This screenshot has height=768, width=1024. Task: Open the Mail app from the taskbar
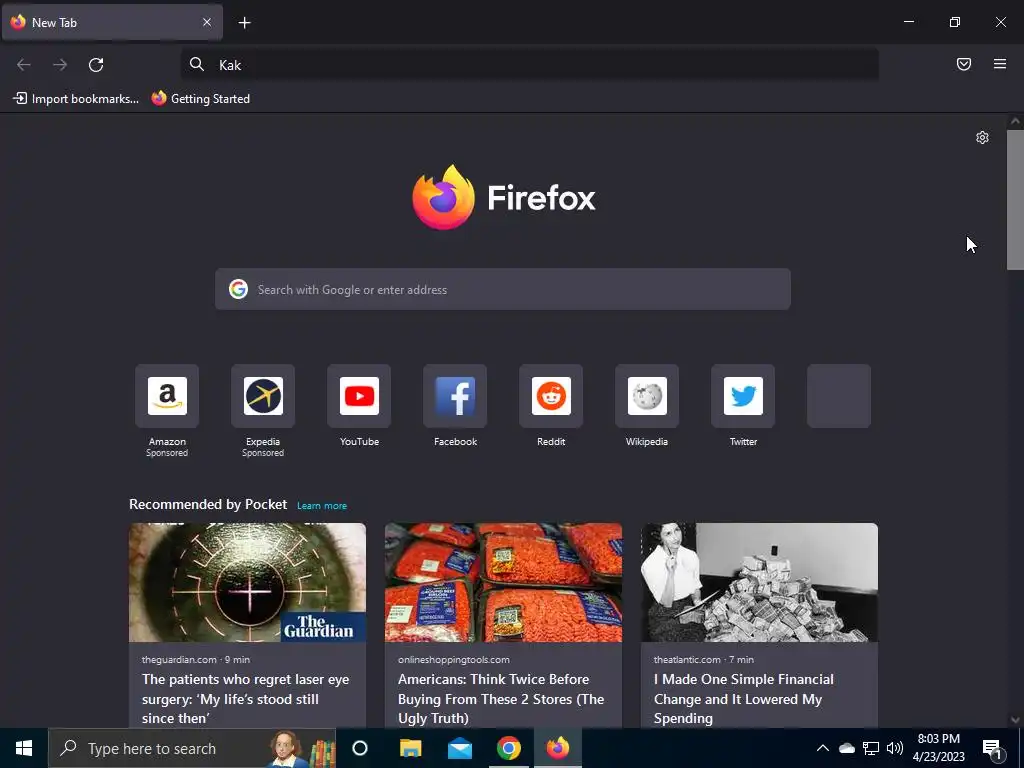[460, 748]
